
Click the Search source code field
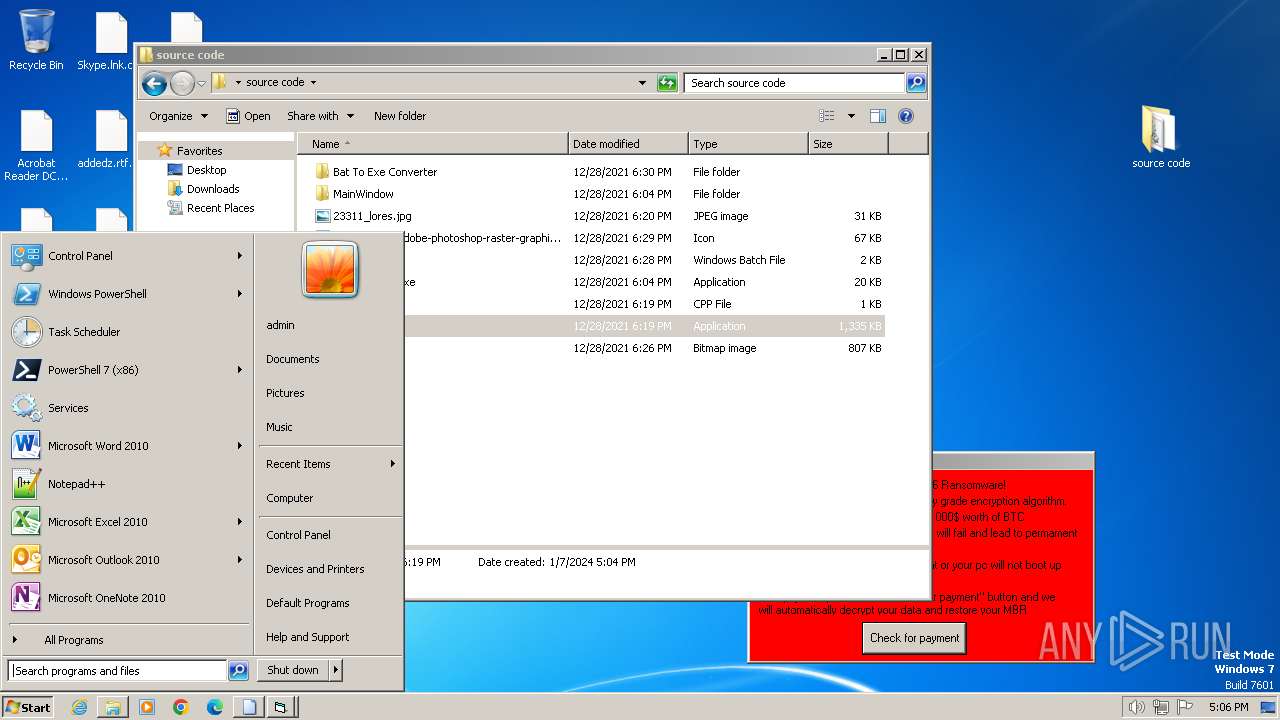click(x=795, y=83)
